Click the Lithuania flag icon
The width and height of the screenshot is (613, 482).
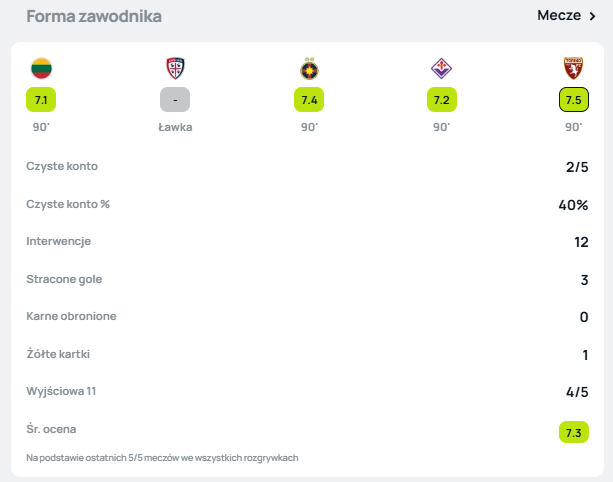(41, 68)
